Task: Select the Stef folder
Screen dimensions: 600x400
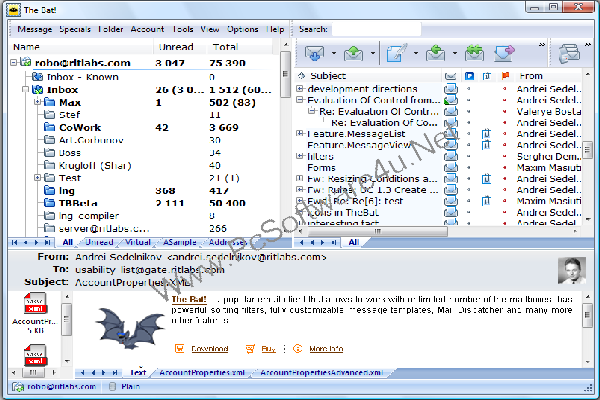Action: pos(69,114)
